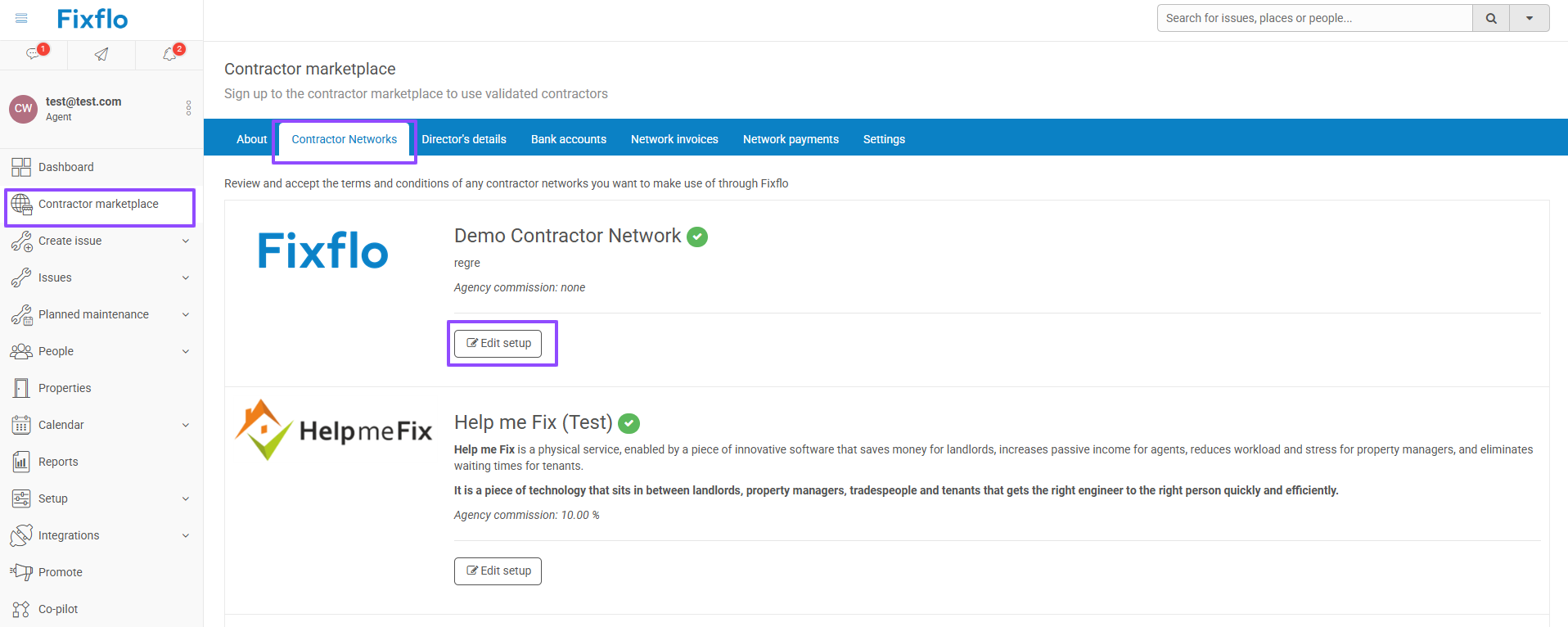Screen dimensions: 1568x627
Task: Expand the People submenu chevron
Action: (x=186, y=351)
